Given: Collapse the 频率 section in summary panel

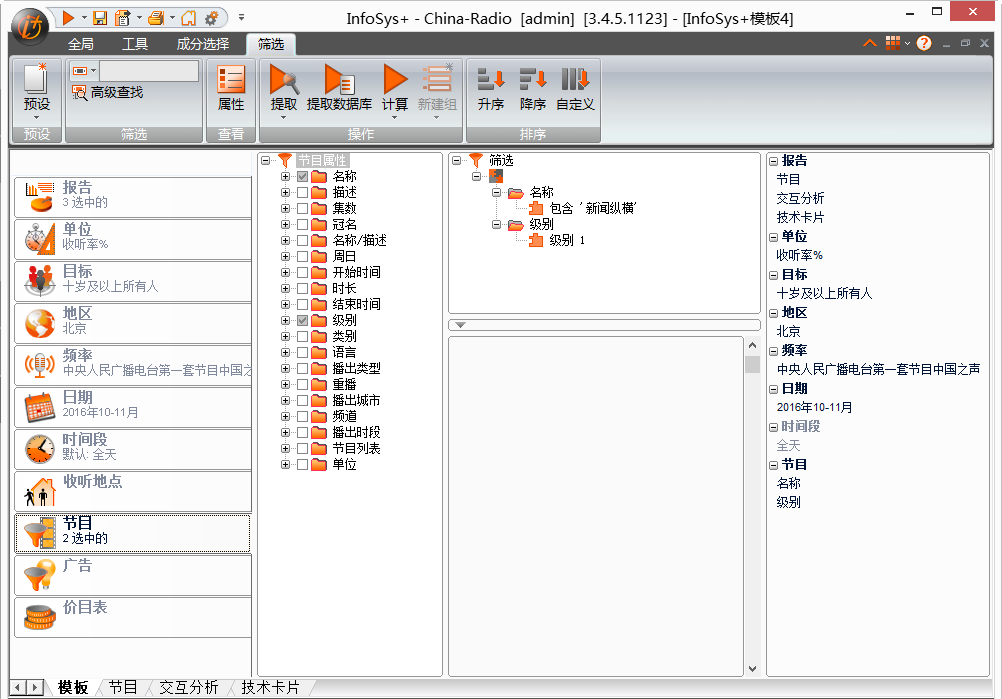Looking at the screenshot, I should click(x=773, y=351).
